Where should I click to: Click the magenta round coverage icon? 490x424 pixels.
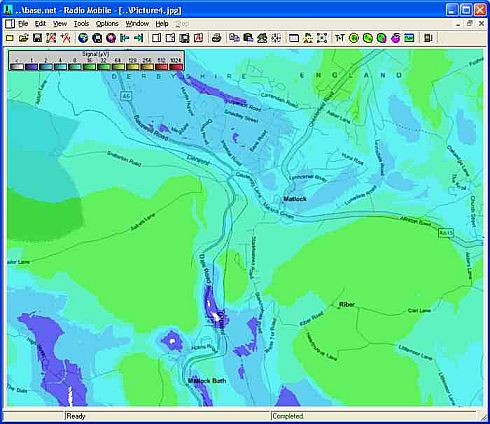coord(395,38)
